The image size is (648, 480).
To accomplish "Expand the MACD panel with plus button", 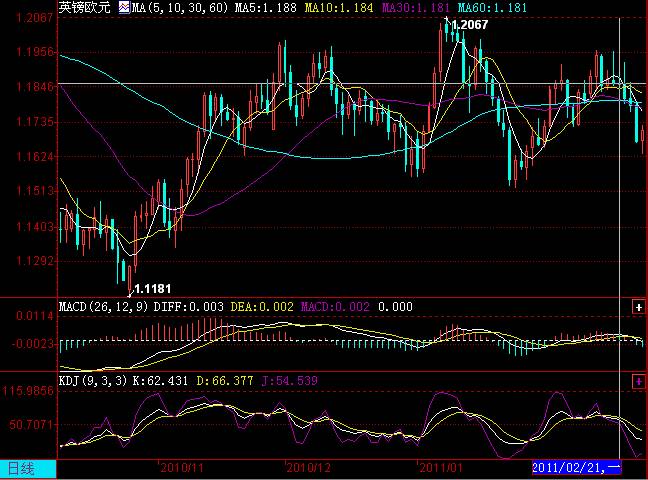I will [638, 307].
